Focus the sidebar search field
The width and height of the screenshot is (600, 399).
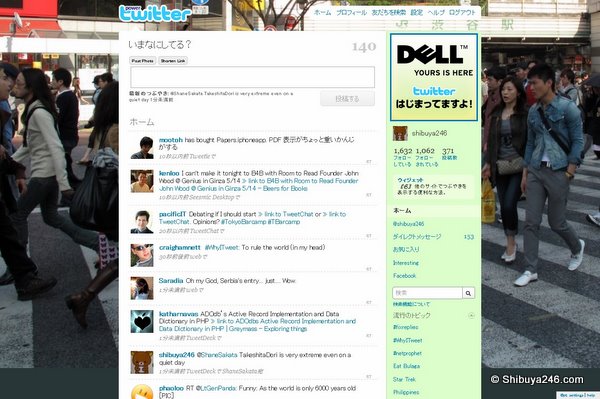(x=427, y=293)
